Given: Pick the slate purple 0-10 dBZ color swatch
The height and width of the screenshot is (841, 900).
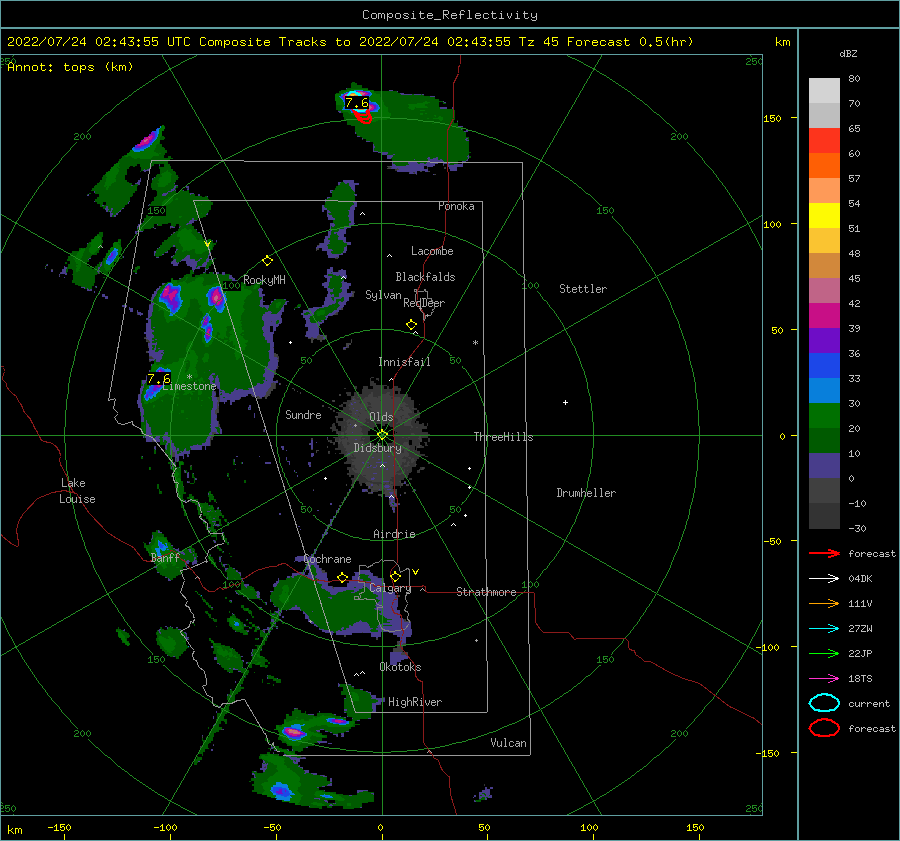Looking at the screenshot, I should pos(824,466).
